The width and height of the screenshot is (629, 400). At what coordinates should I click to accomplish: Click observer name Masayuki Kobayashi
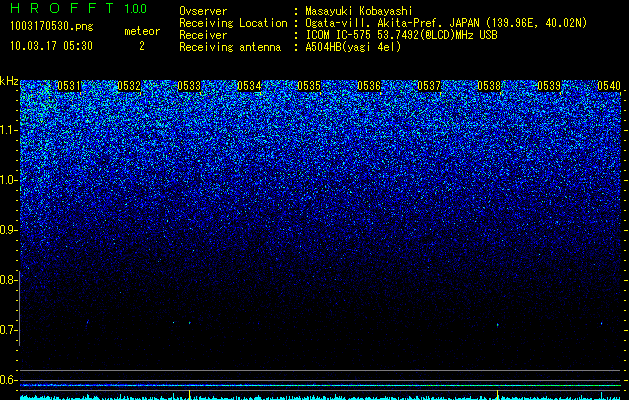click(x=359, y=11)
